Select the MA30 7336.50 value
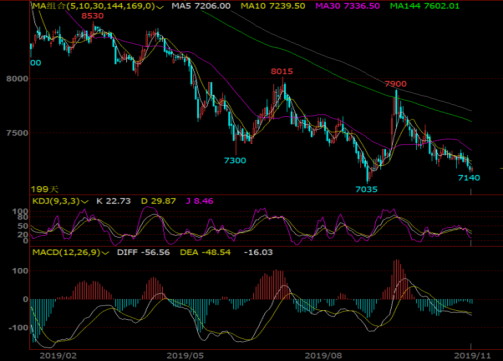This screenshot has height=361, width=503. [347, 6]
